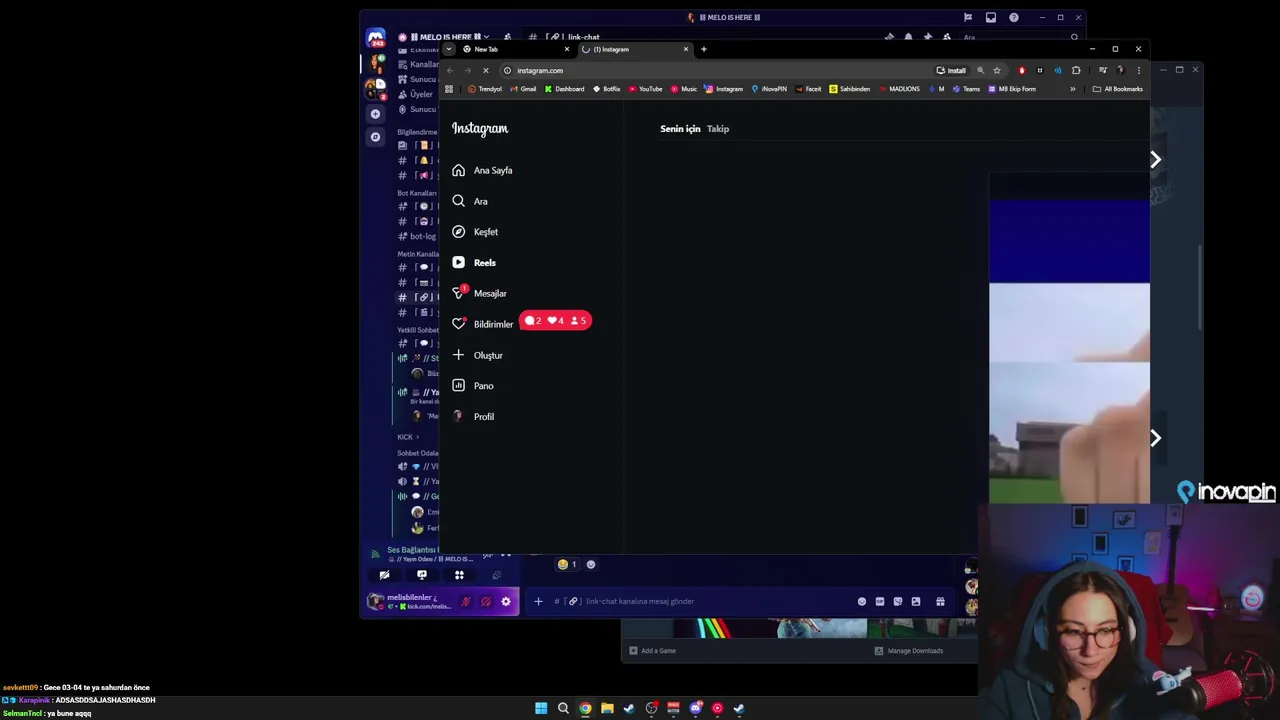Open Discord user settings gear
This screenshot has height=720, width=1280.
506,601
